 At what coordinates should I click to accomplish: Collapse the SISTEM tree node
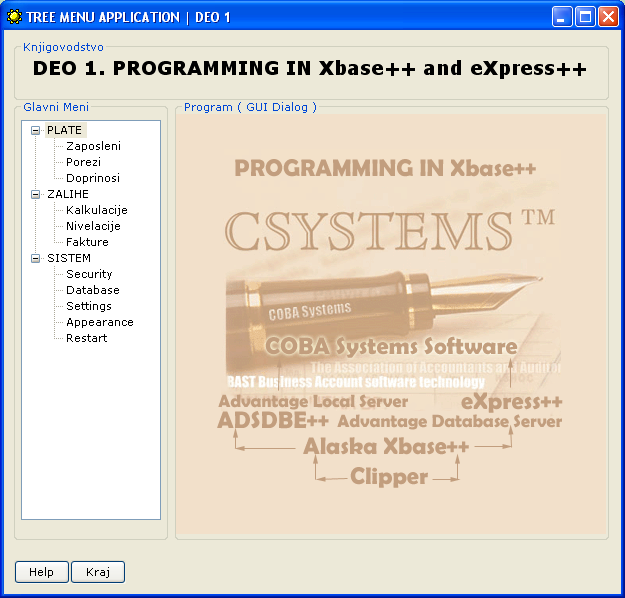pyautogui.click(x=35, y=258)
